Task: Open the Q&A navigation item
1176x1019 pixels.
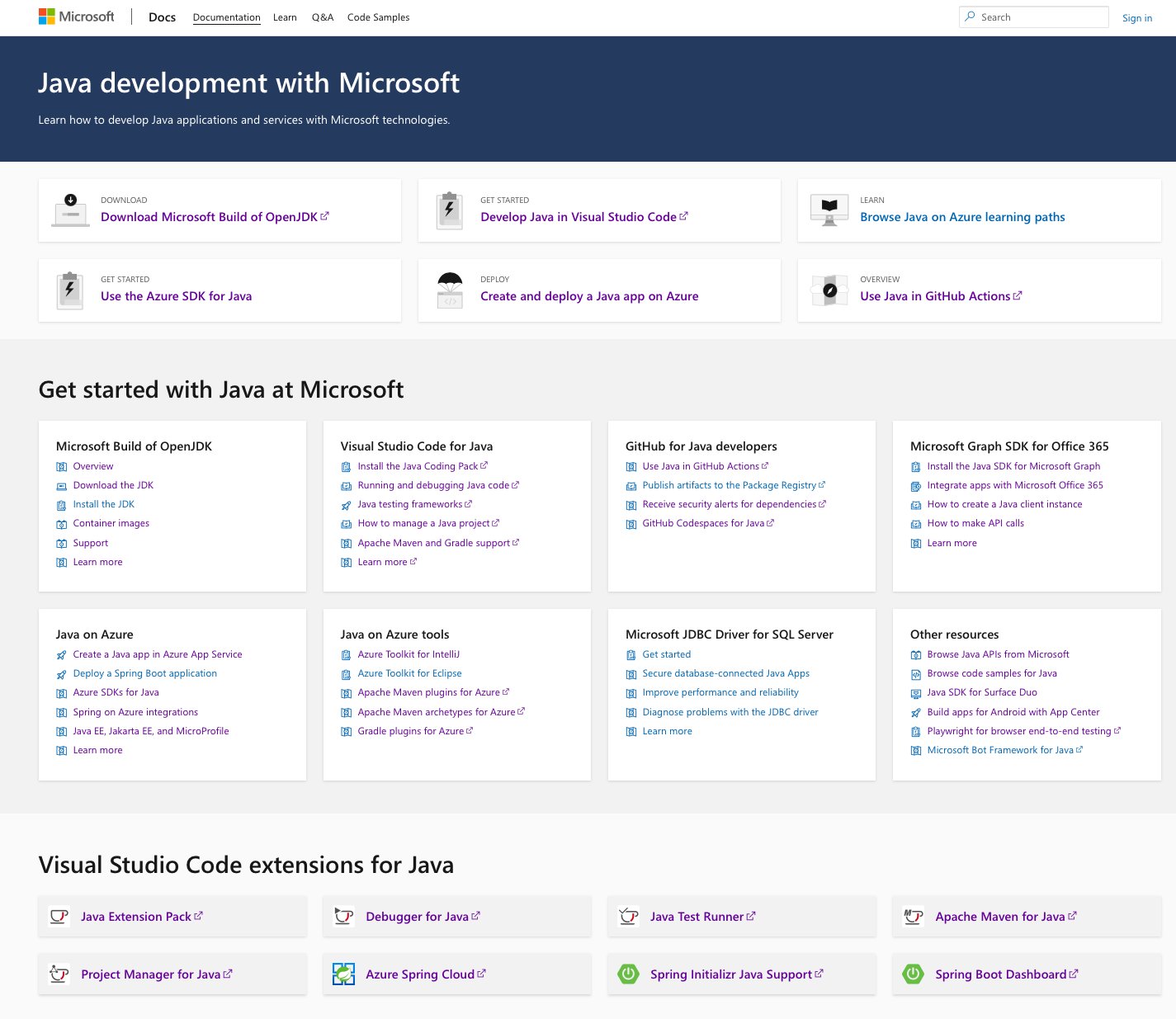Action: click(323, 17)
